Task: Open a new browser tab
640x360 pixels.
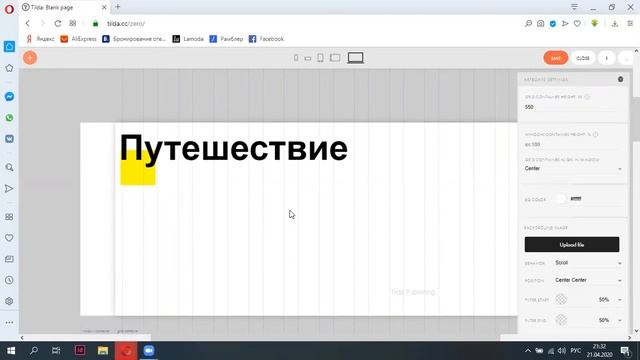Action: pyautogui.click(x=118, y=7)
